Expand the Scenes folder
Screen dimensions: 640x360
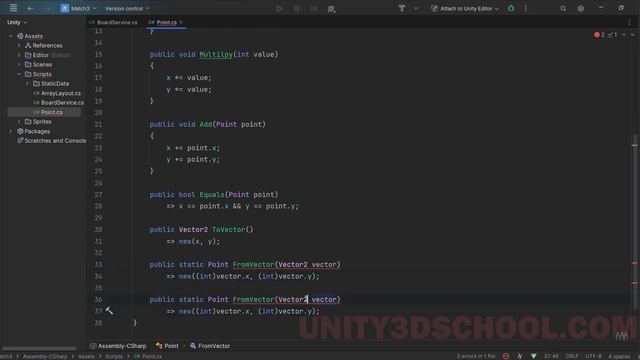tap(19, 64)
